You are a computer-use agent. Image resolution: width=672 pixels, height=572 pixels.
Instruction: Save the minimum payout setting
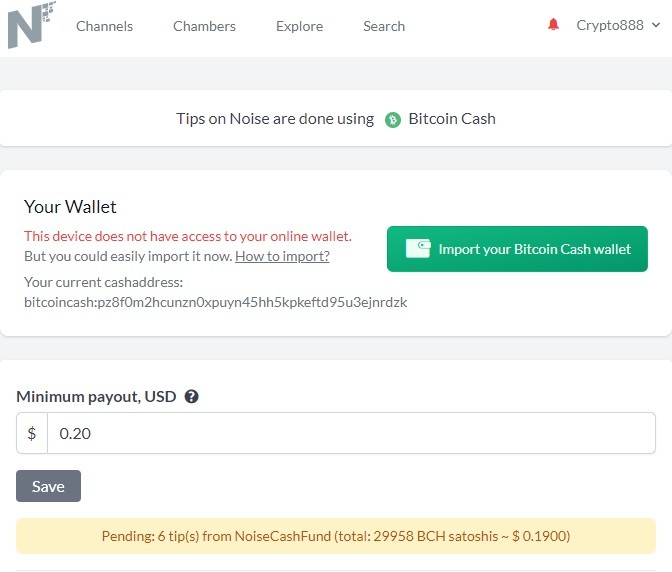(x=48, y=486)
